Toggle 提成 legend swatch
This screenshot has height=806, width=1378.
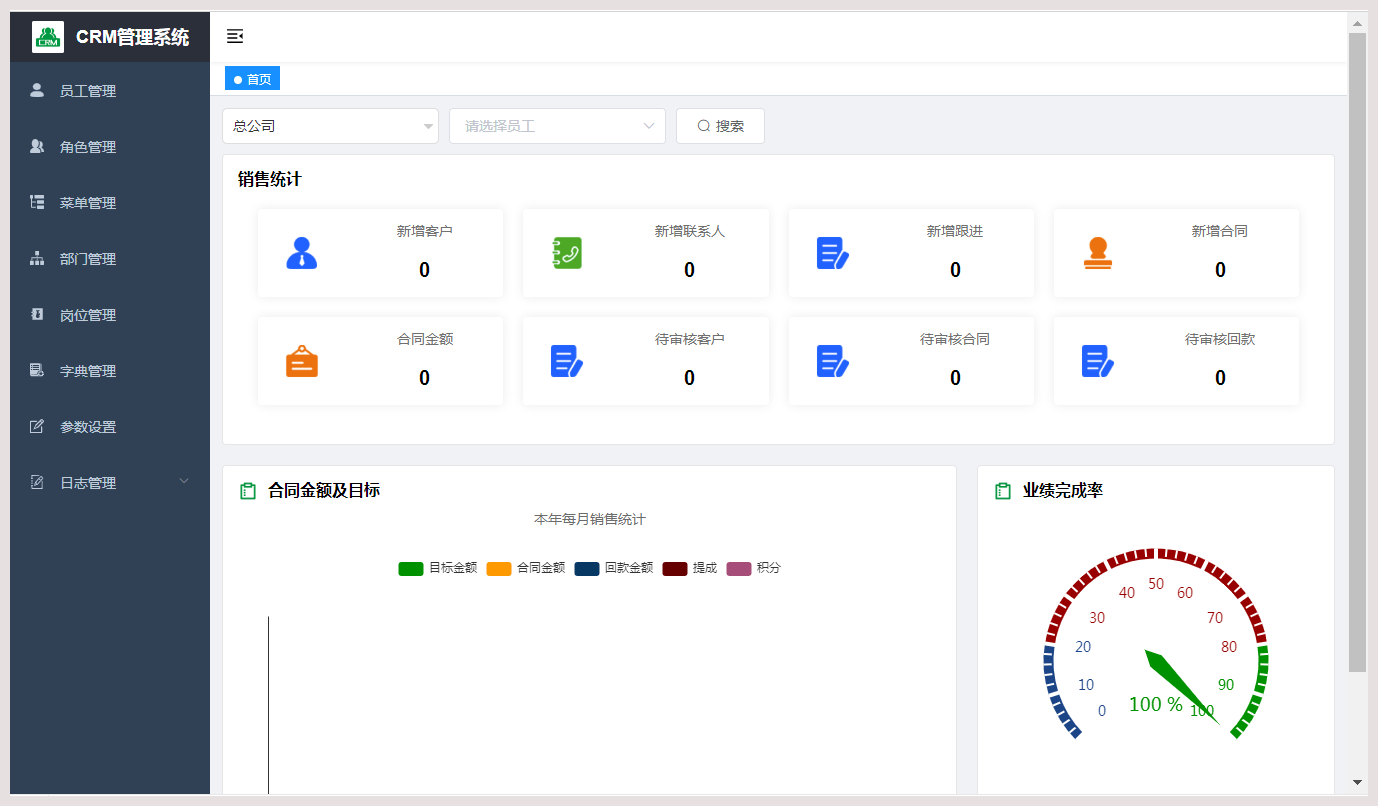point(675,568)
